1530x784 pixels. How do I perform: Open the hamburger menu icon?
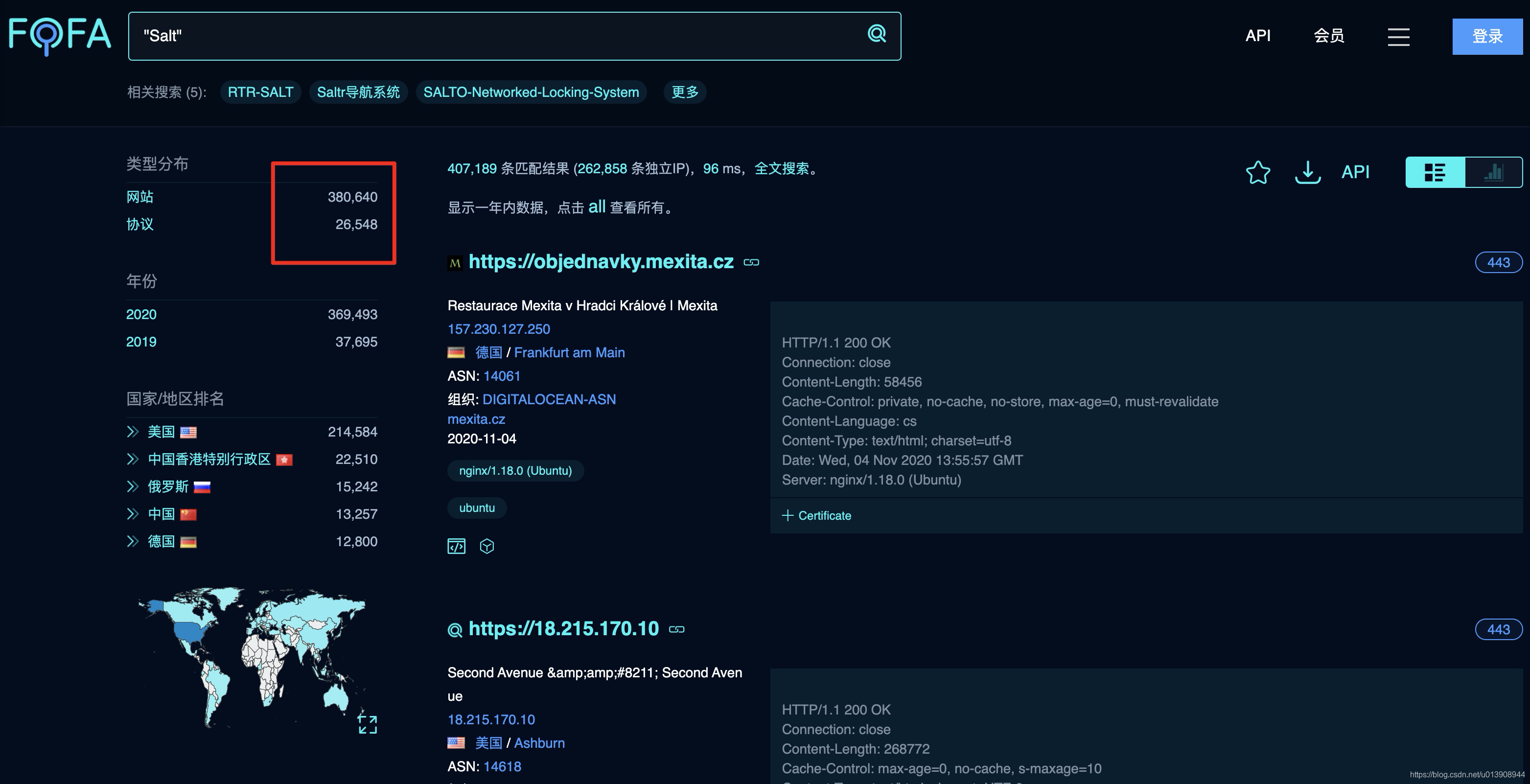pos(1398,36)
